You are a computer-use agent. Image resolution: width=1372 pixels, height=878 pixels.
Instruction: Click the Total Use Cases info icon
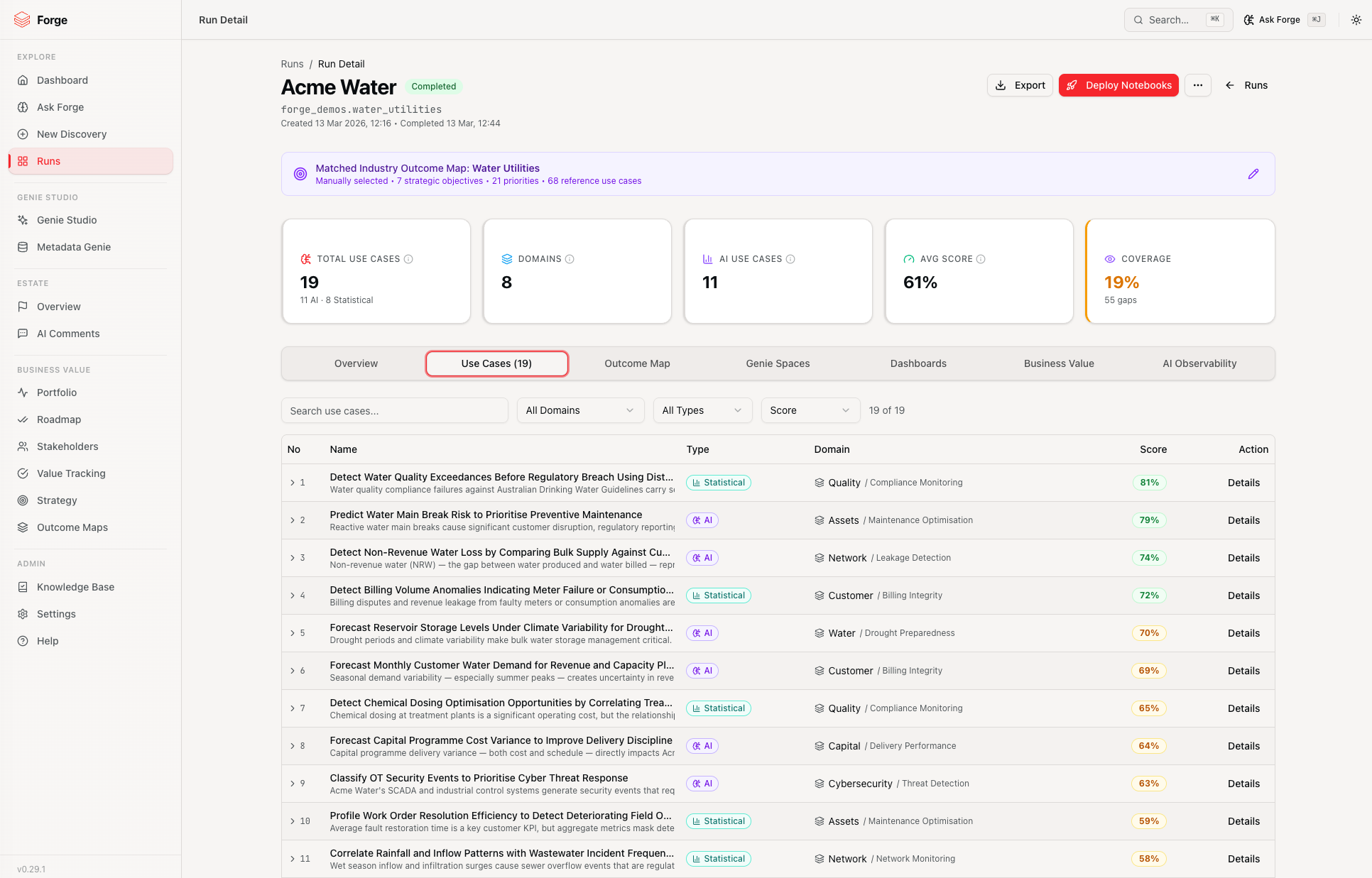[x=408, y=259]
